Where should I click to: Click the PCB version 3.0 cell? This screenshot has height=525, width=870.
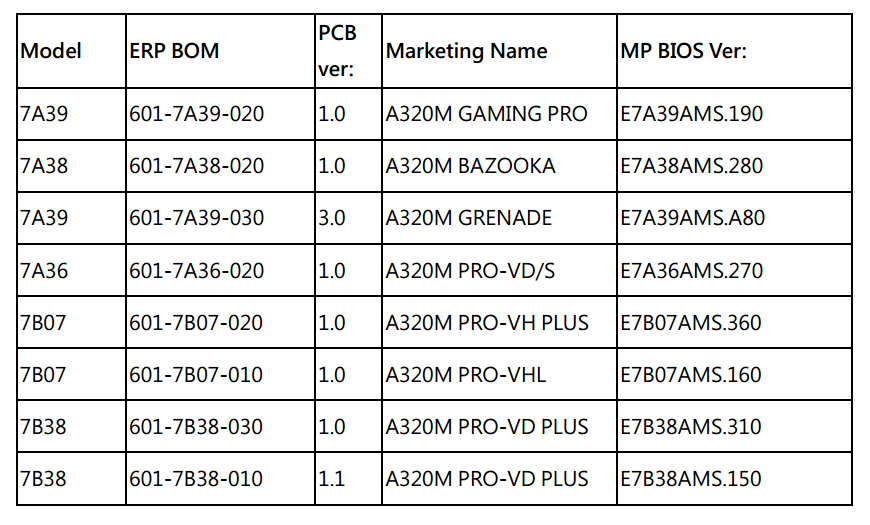tap(331, 218)
